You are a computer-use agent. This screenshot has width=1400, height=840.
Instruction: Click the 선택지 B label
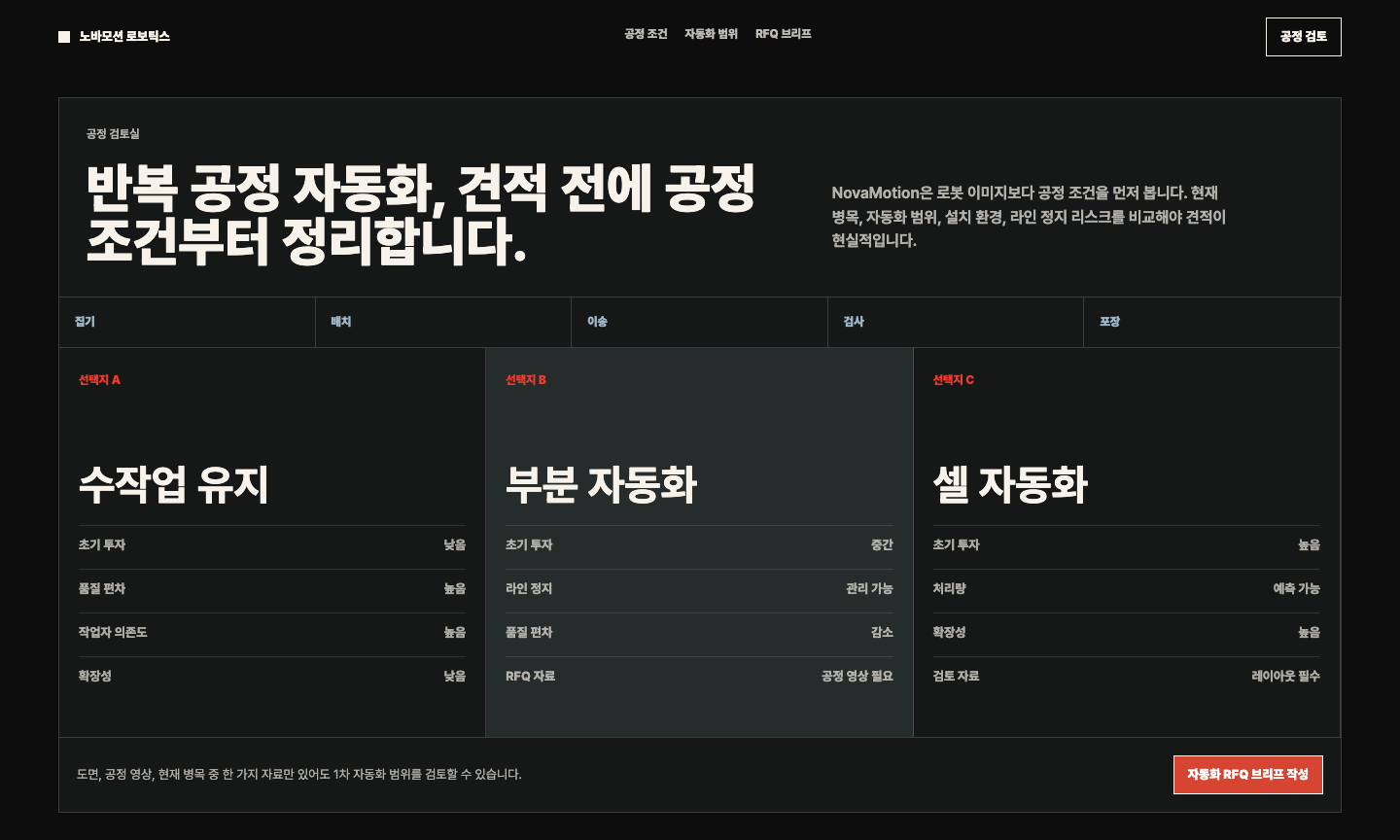(x=526, y=380)
